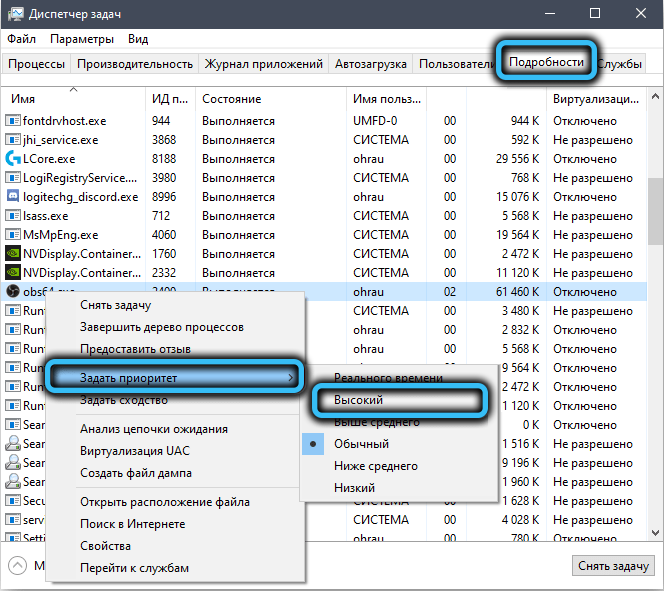Screen dimensions: 664x591
Task: Click the fontdrvhost.exe process icon
Action: click(x=13, y=121)
